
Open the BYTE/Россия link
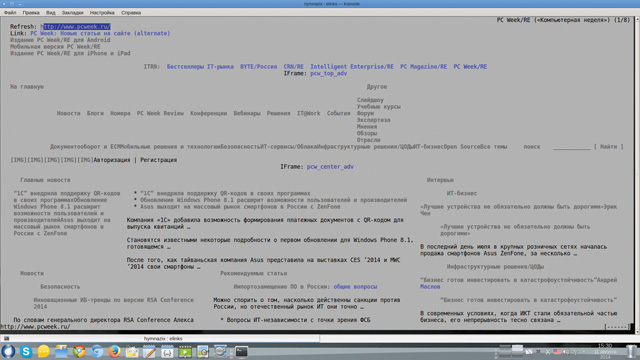click(x=258, y=67)
